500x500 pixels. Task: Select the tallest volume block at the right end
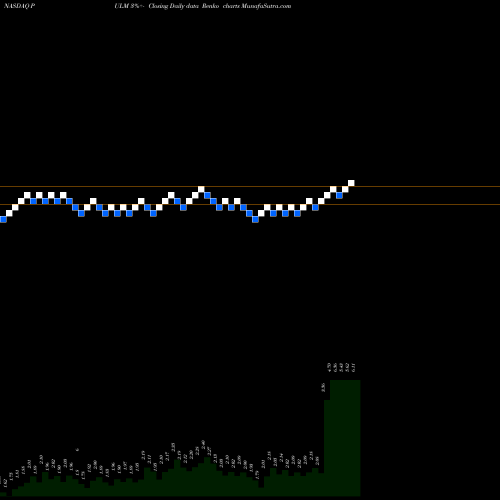pyautogui.click(x=345, y=438)
